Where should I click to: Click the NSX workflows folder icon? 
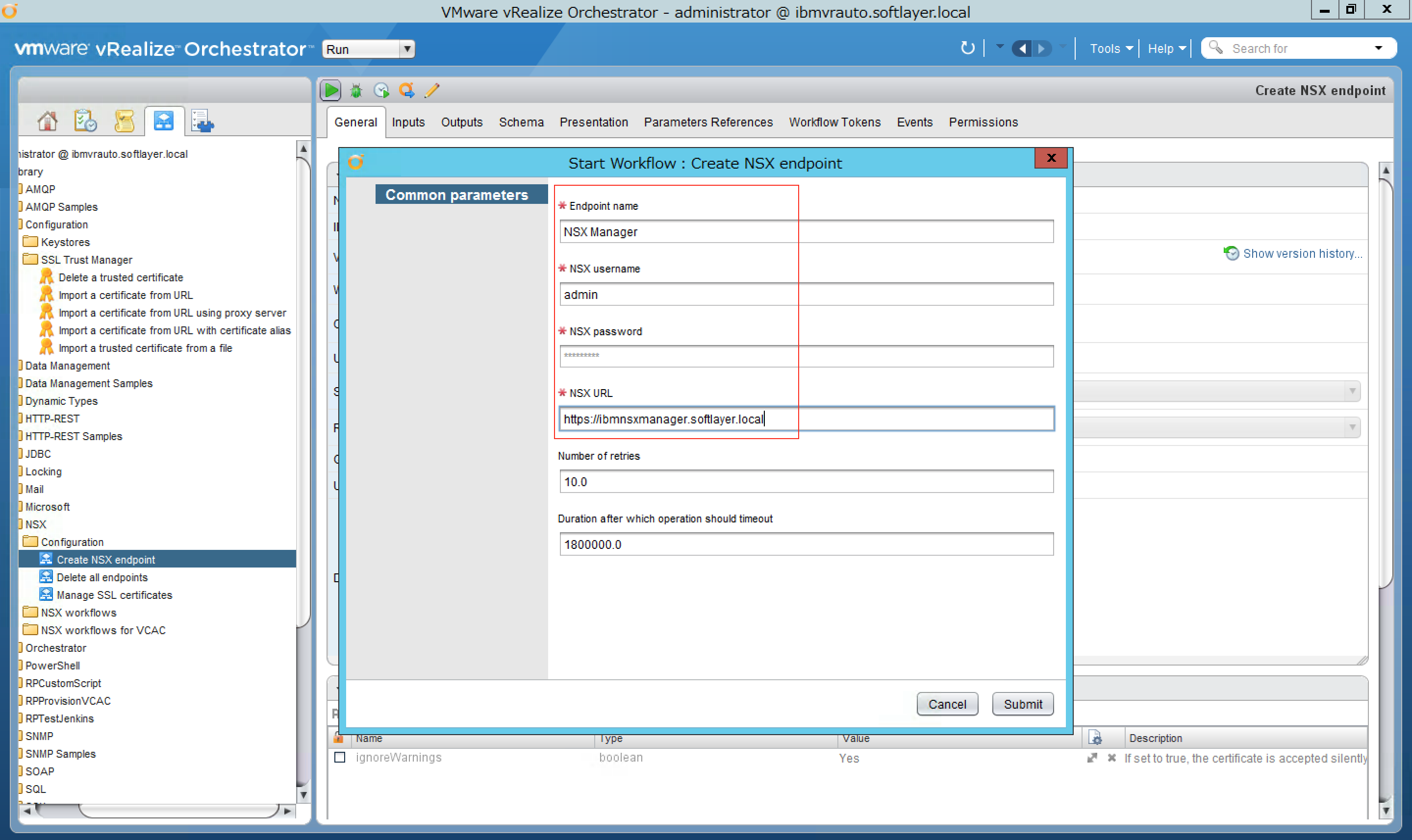pyautogui.click(x=30, y=612)
